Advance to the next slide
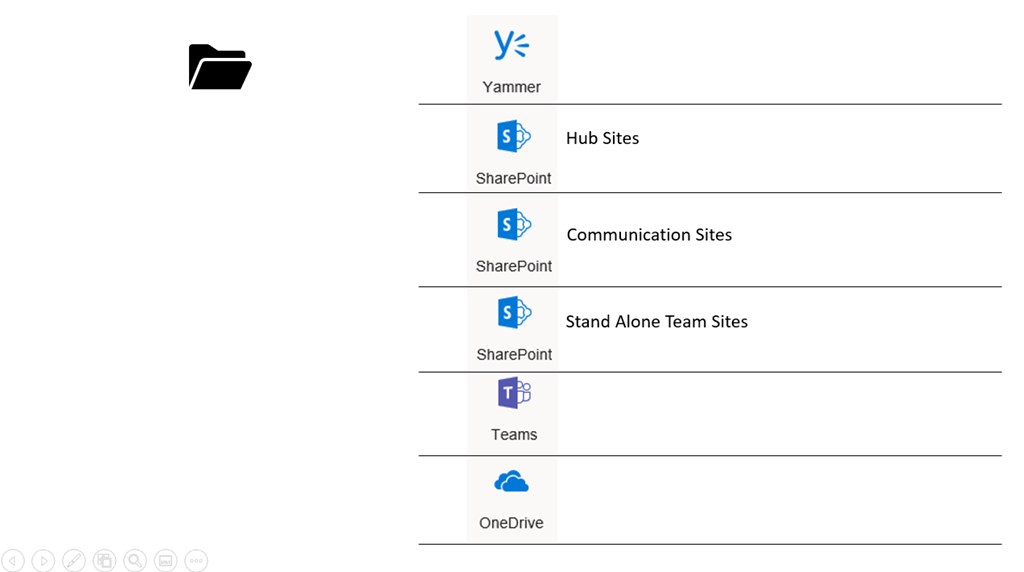This screenshot has width=1024, height=572. point(43,561)
